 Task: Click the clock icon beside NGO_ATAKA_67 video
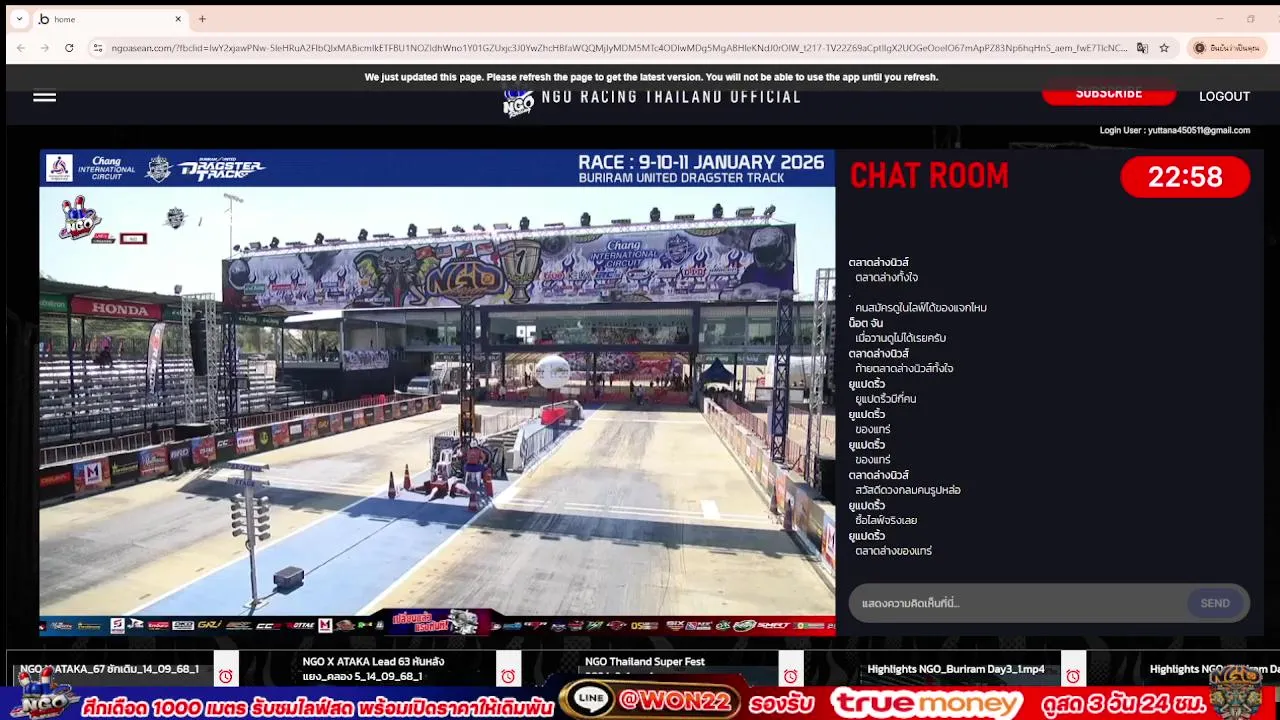(x=226, y=676)
